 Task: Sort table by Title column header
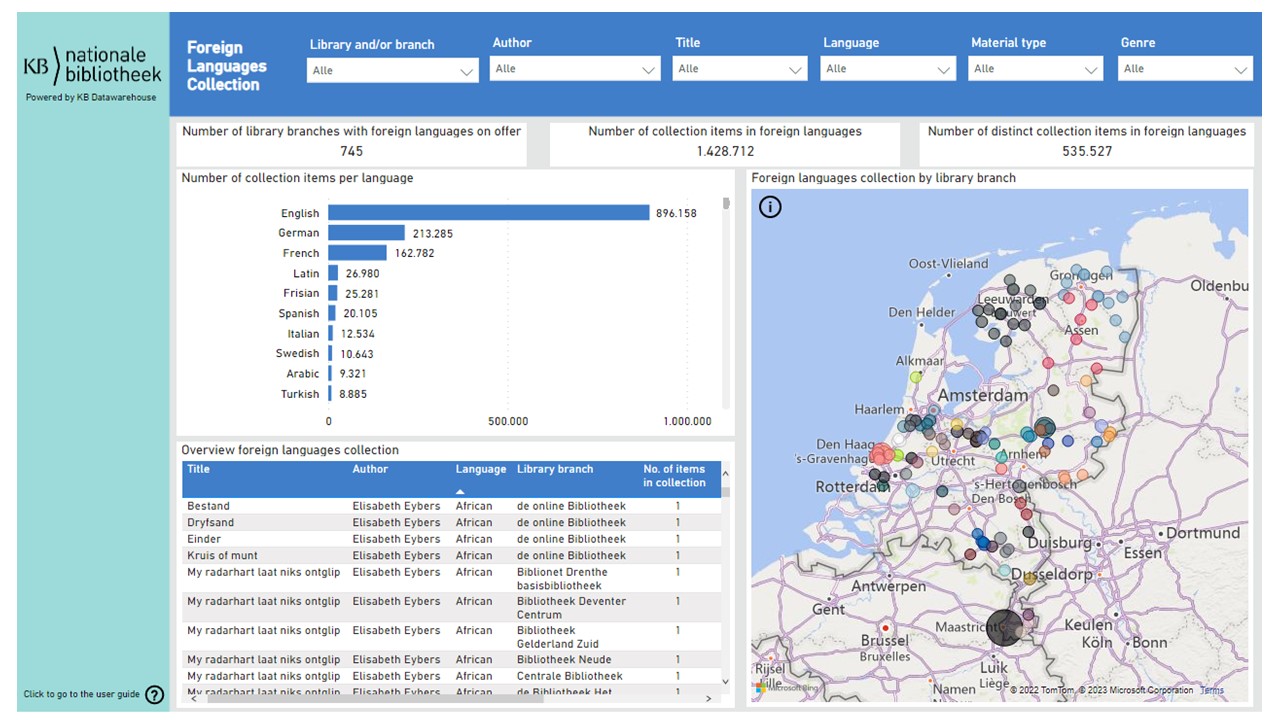[x=199, y=469]
